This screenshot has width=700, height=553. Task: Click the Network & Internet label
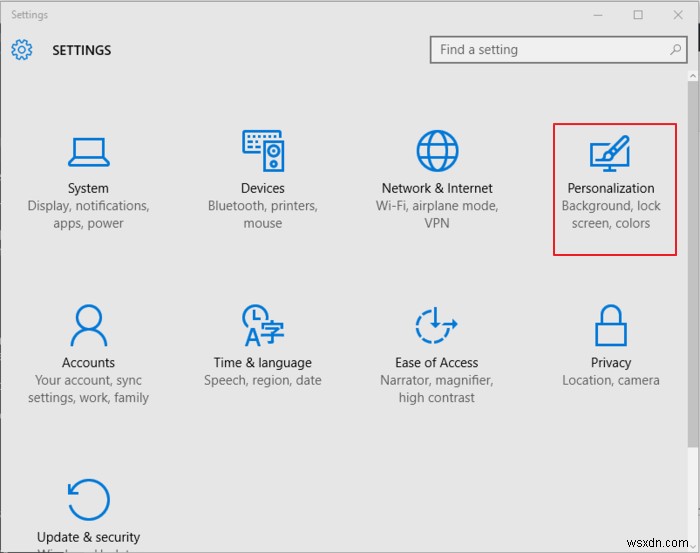(x=437, y=188)
